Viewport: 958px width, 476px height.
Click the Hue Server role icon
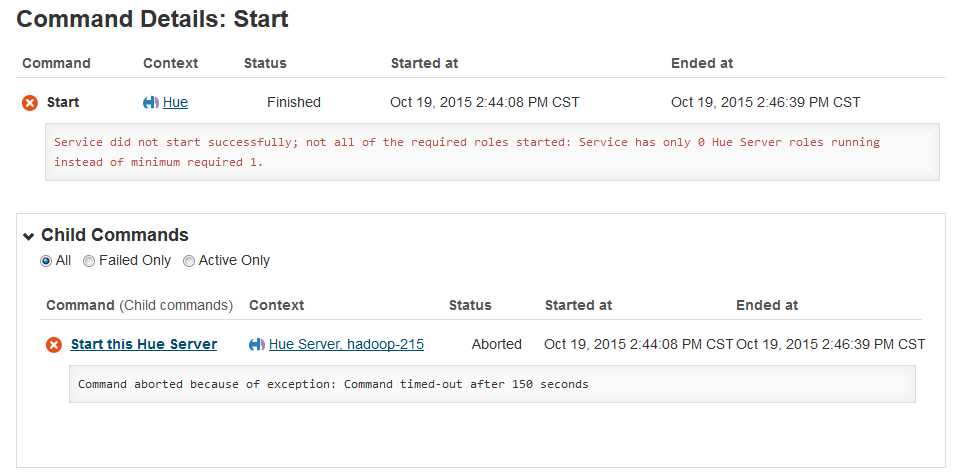click(x=257, y=345)
